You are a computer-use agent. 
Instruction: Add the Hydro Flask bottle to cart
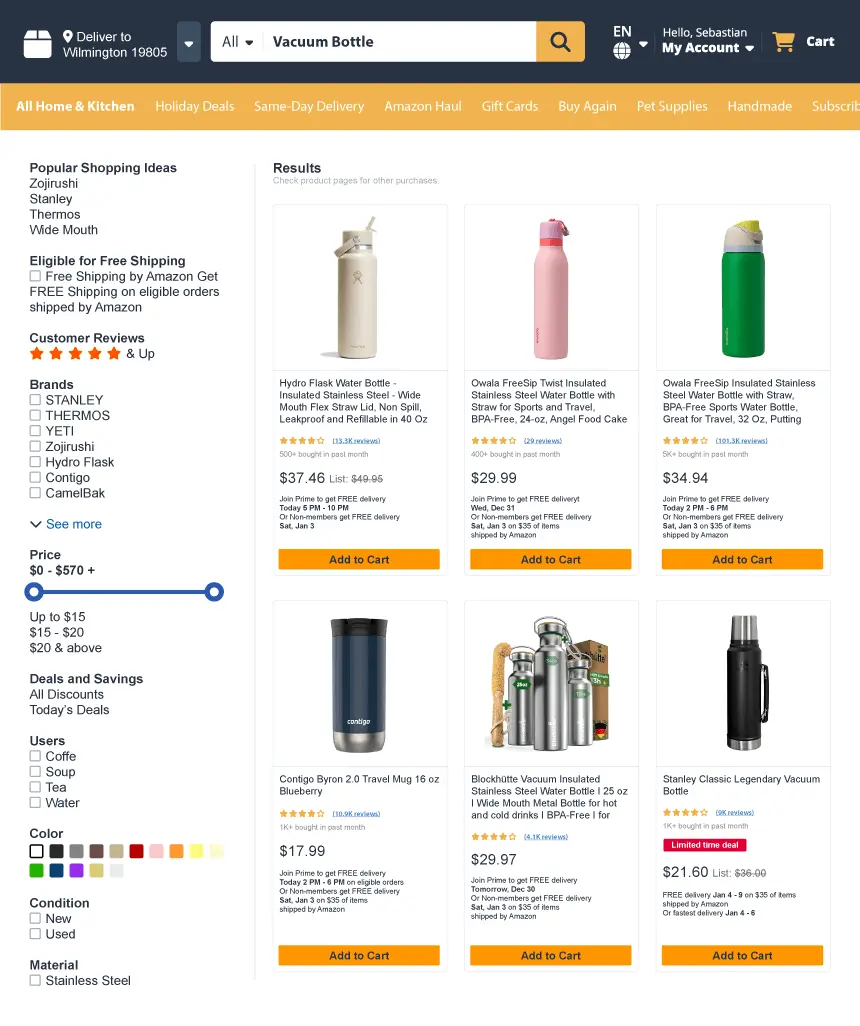point(358,559)
